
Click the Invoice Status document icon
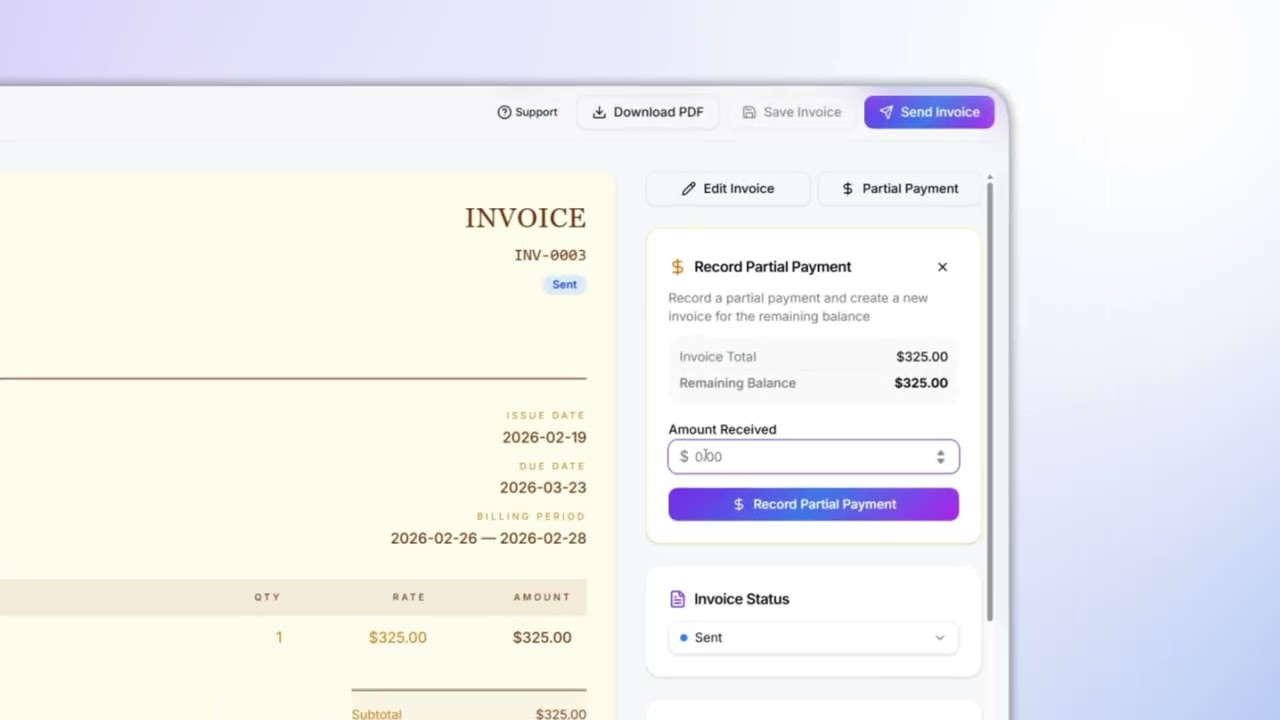[x=677, y=599]
